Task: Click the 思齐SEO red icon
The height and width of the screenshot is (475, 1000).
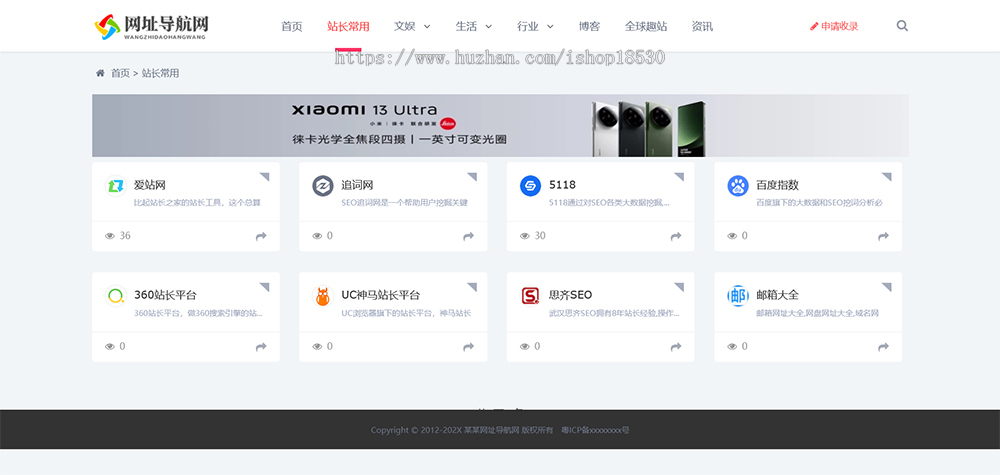Action: 530,296
